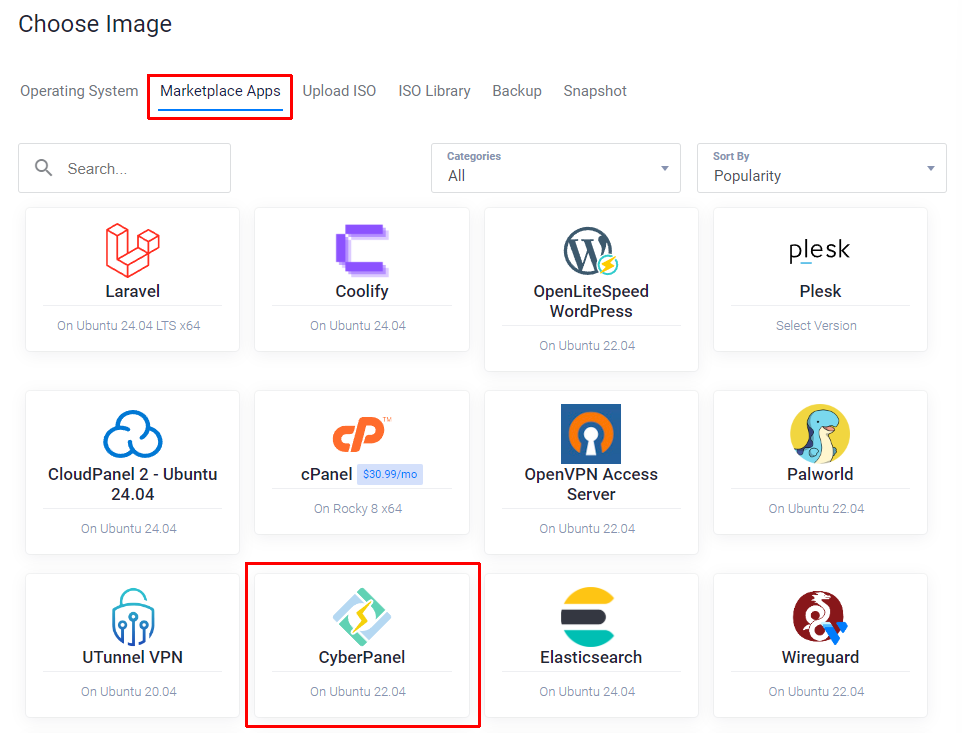Switch to Marketplace Apps tab
This screenshot has height=733, width=962.
220,91
